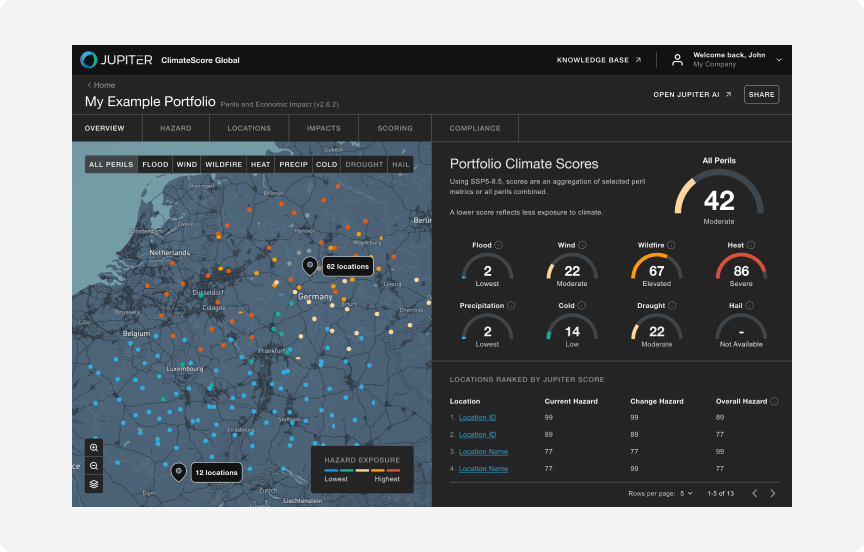Viewport: 864px width, 552px height.
Task: Show info for the Hail score
Action: tap(749, 306)
